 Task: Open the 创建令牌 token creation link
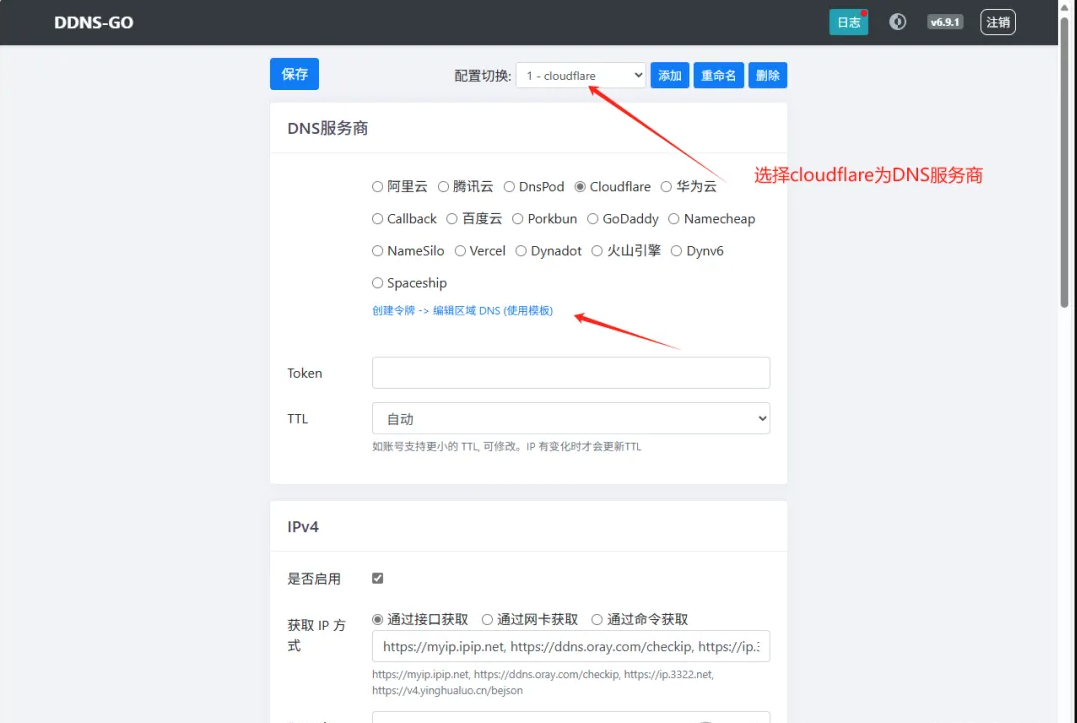462,311
